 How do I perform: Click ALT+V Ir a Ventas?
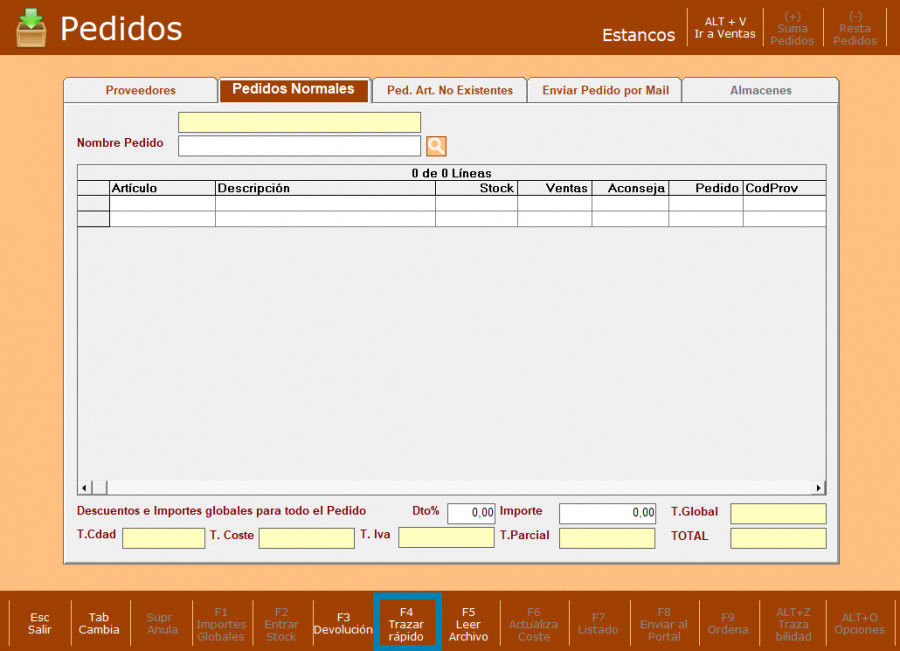pos(725,28)
